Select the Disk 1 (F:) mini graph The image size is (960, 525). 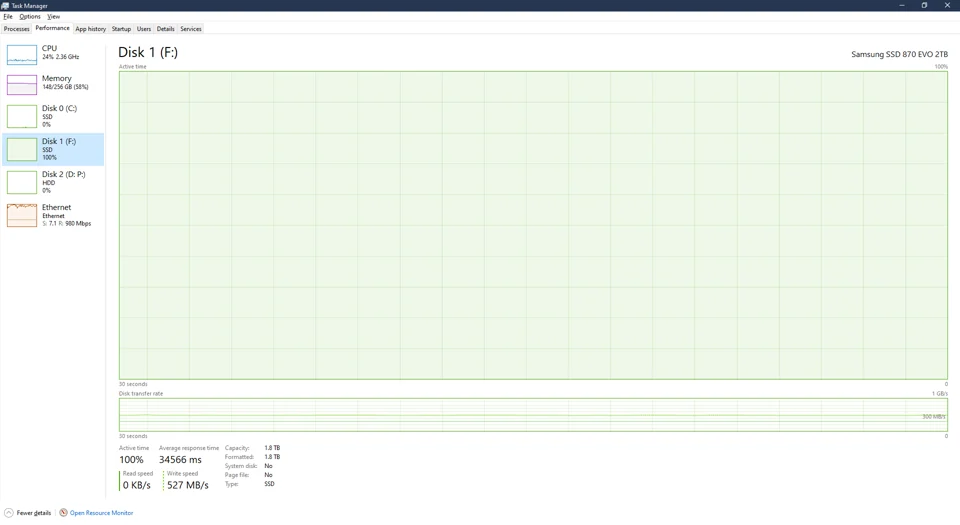tap(22, 149)
